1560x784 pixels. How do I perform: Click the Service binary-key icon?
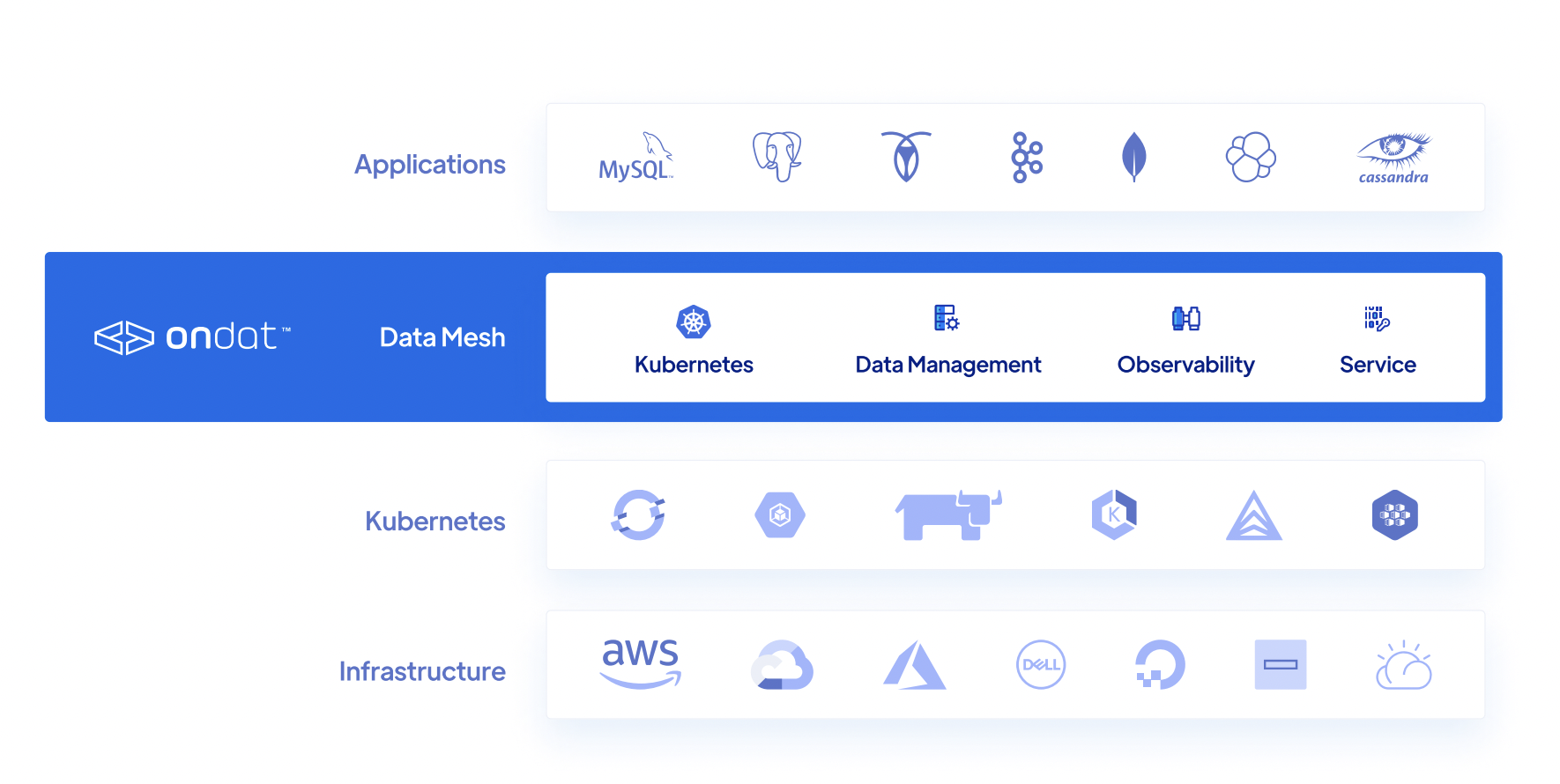1377,318
